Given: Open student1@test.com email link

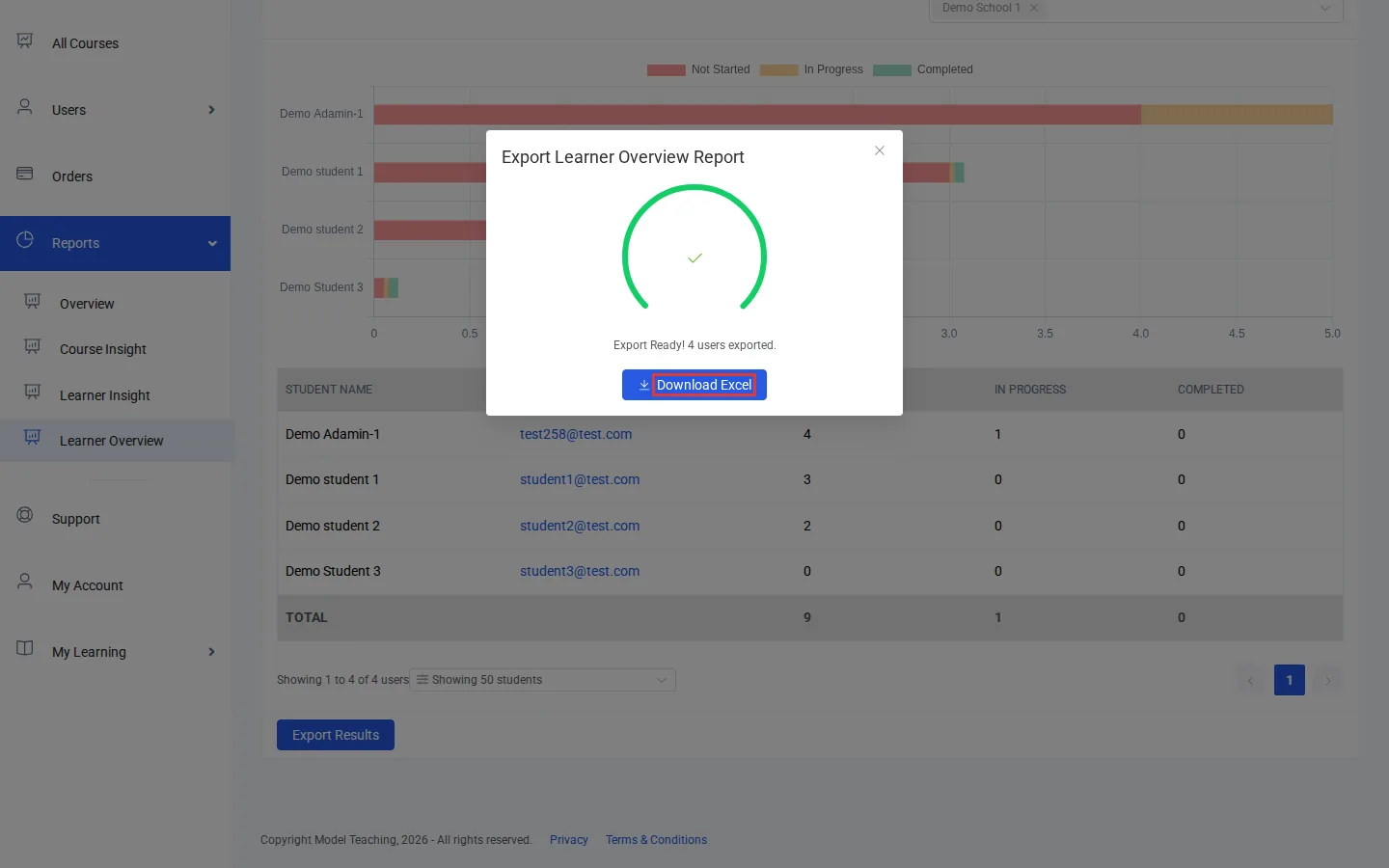Looking at the screenshot, I should click(580, 479).
